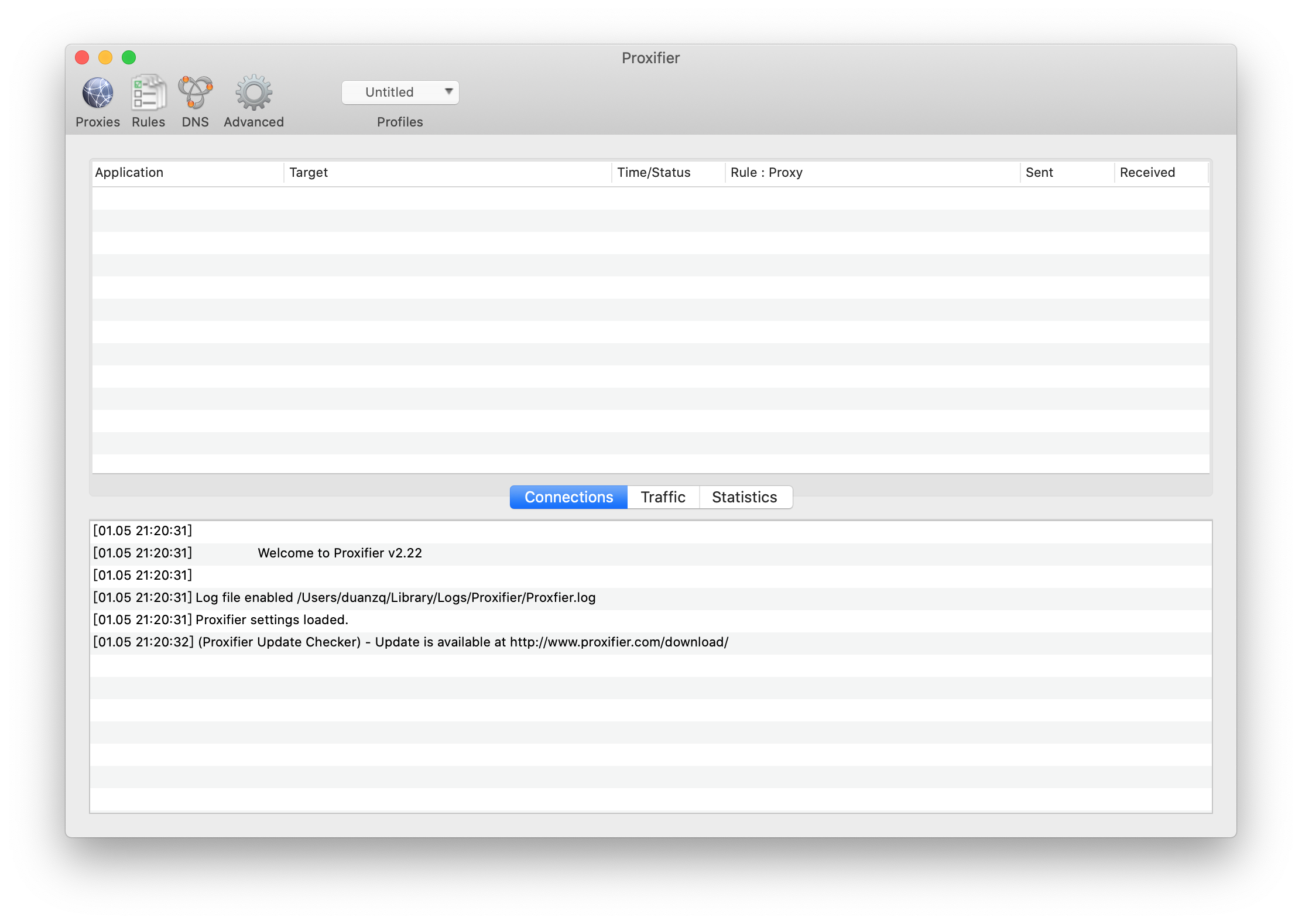Switch to the Statistics tab
Screen dimensions: 1302x924
744,497
